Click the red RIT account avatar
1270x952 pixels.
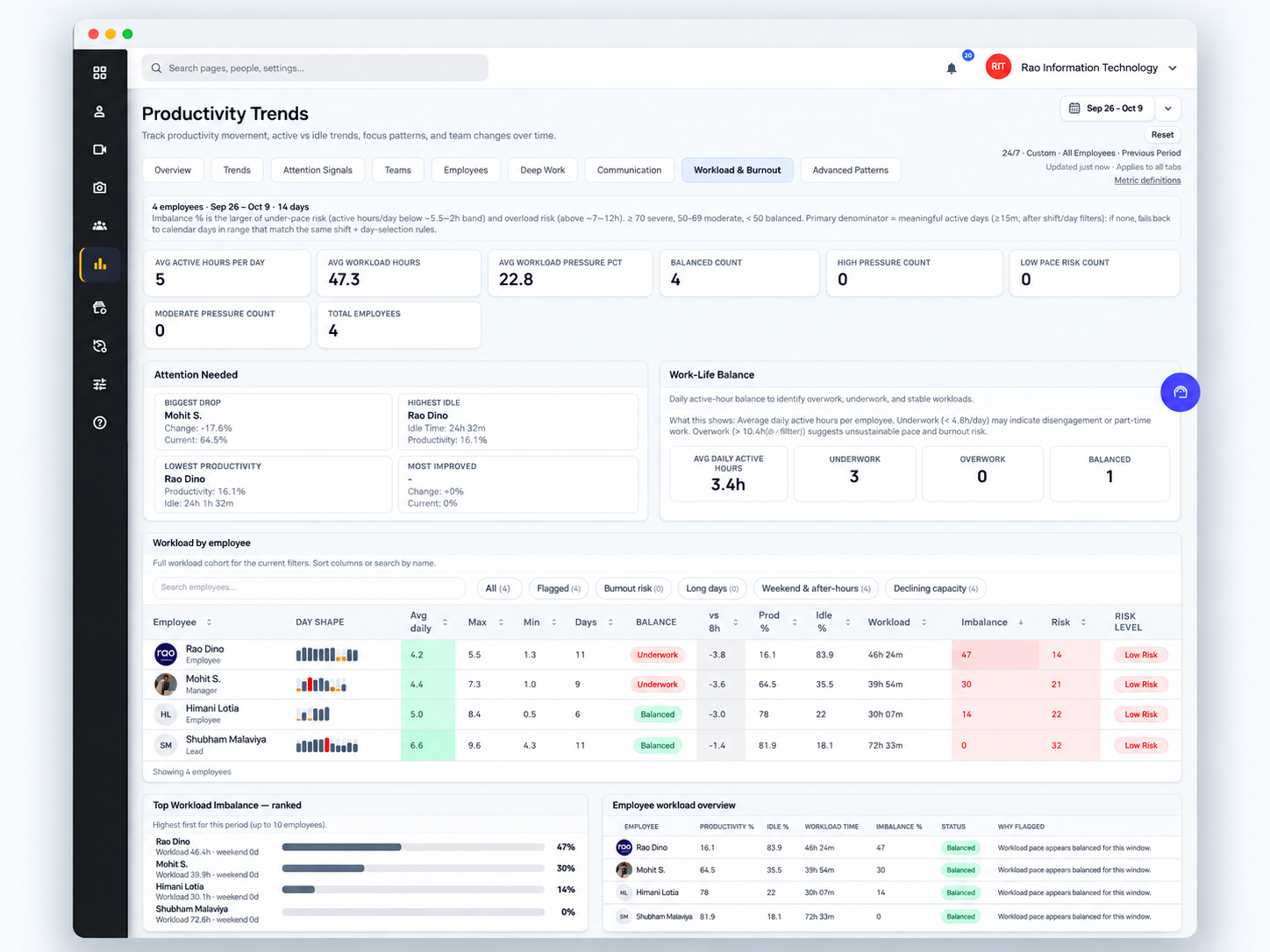[x=998, y=67]
